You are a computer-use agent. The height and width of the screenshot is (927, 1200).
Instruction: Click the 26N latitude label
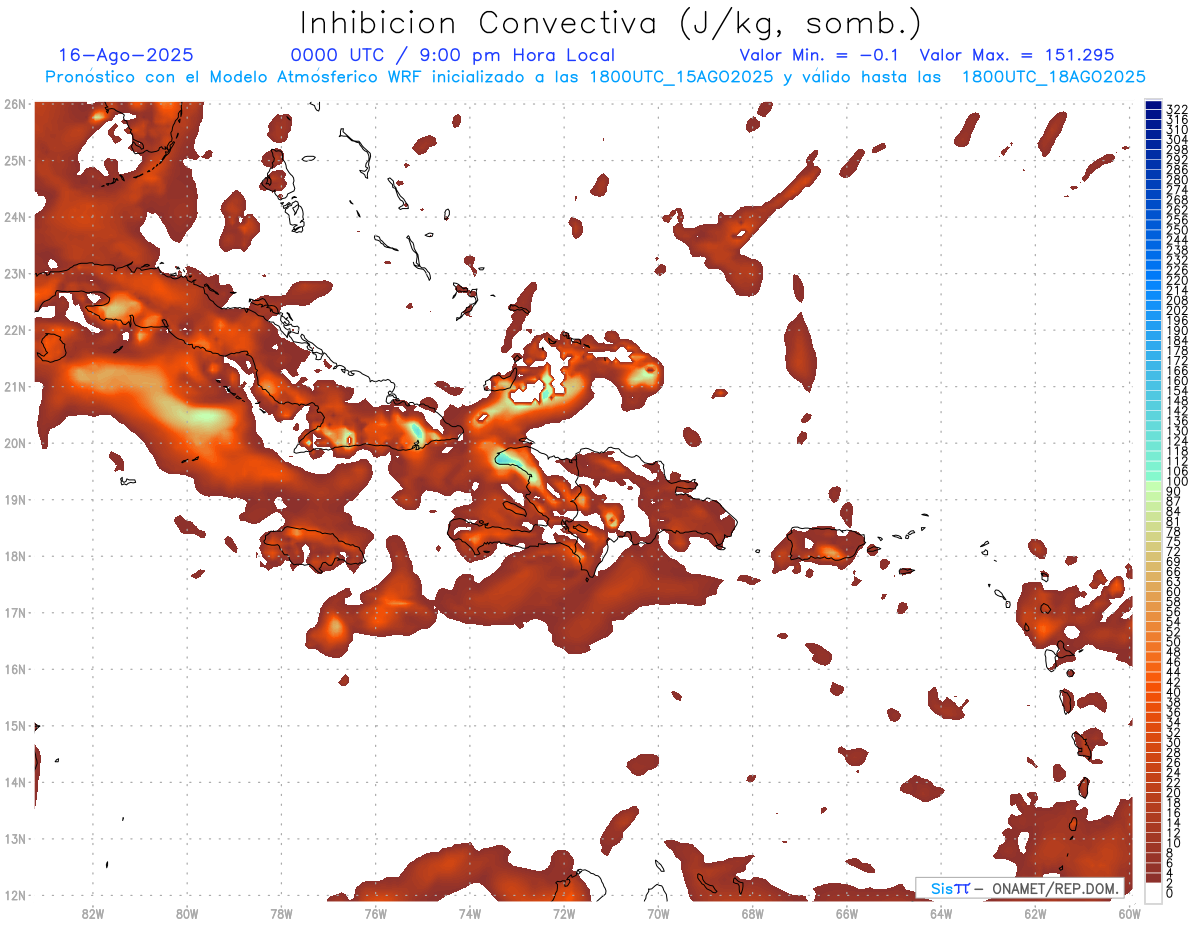point(14,103)
